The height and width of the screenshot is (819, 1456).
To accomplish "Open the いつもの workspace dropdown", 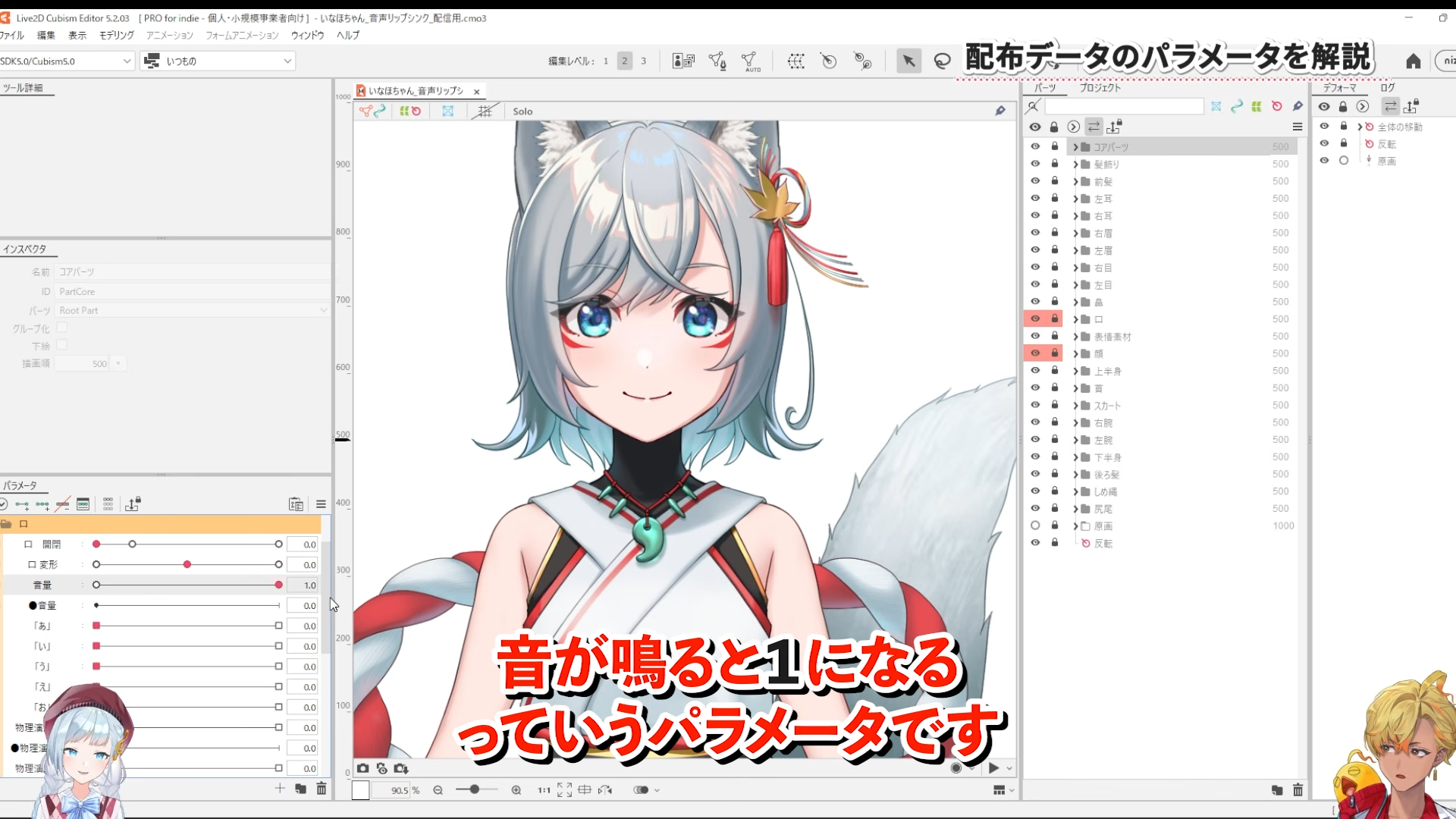I will [x=287, y=61].
